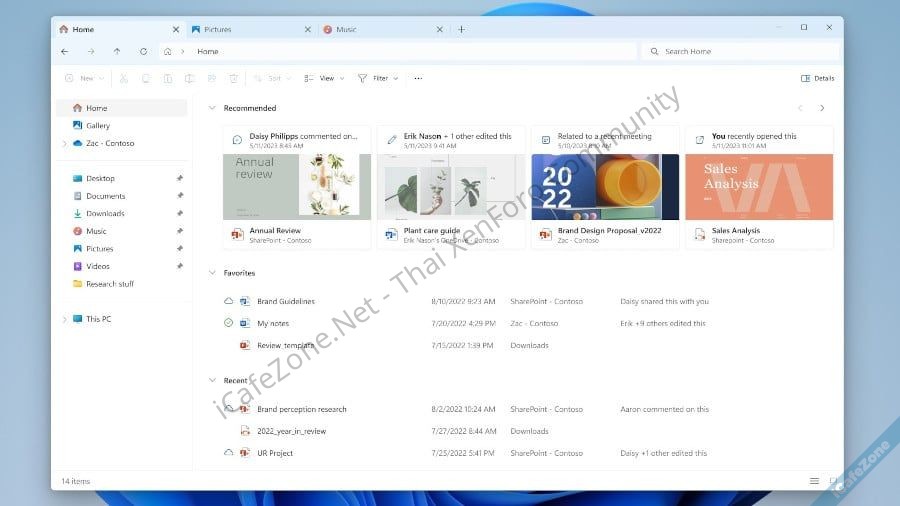
Task: Click the Back navigation arrow
Action: coord(65,51)
